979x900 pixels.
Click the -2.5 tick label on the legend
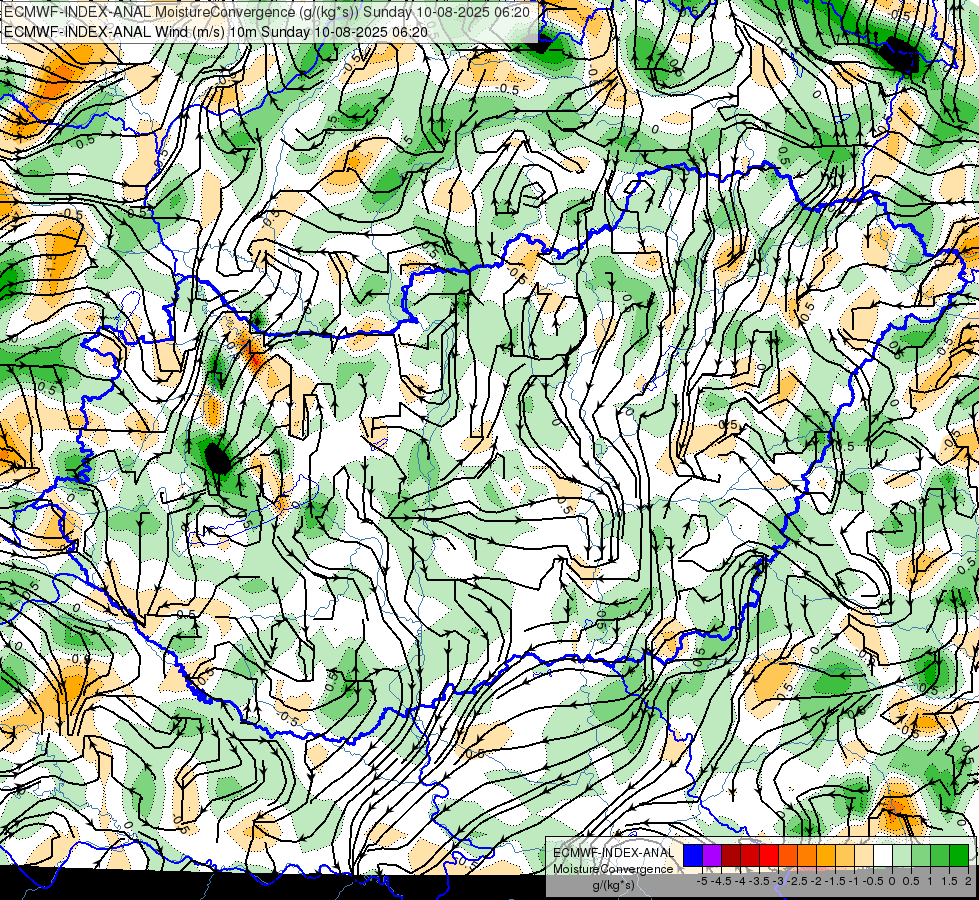(x=799, y=881)
